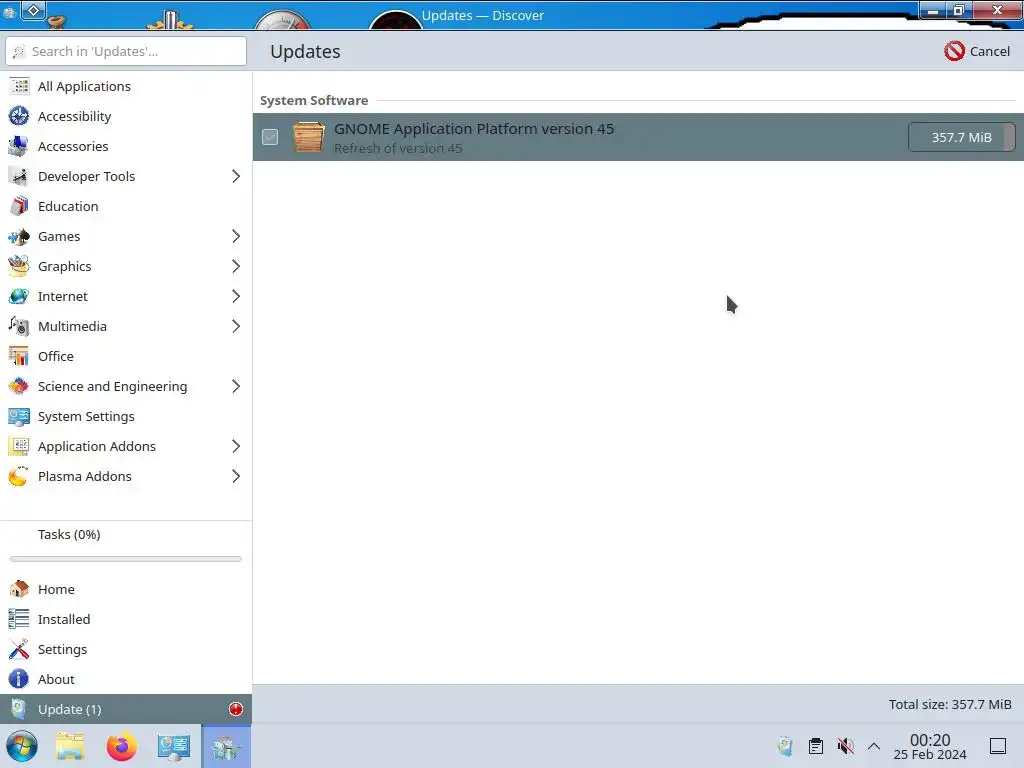Click the red update alert badge

(236, 709)
